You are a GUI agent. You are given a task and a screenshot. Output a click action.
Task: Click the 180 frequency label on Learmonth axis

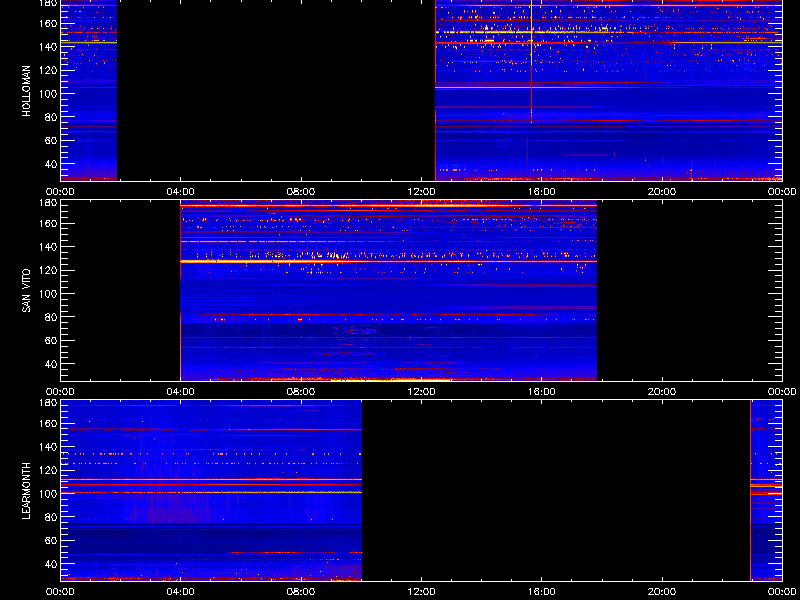click(47, 403)
